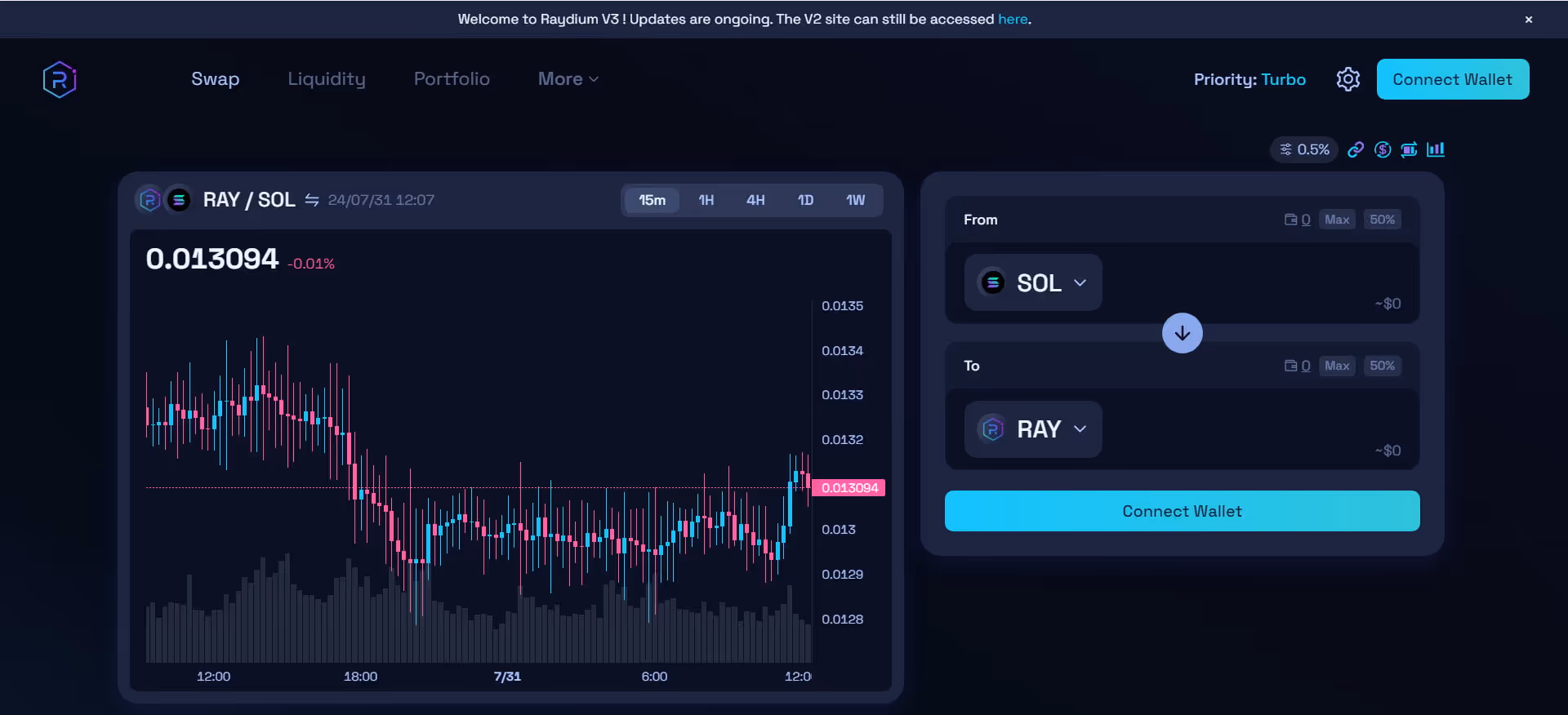Go to the Swap tab

(216, 79)
